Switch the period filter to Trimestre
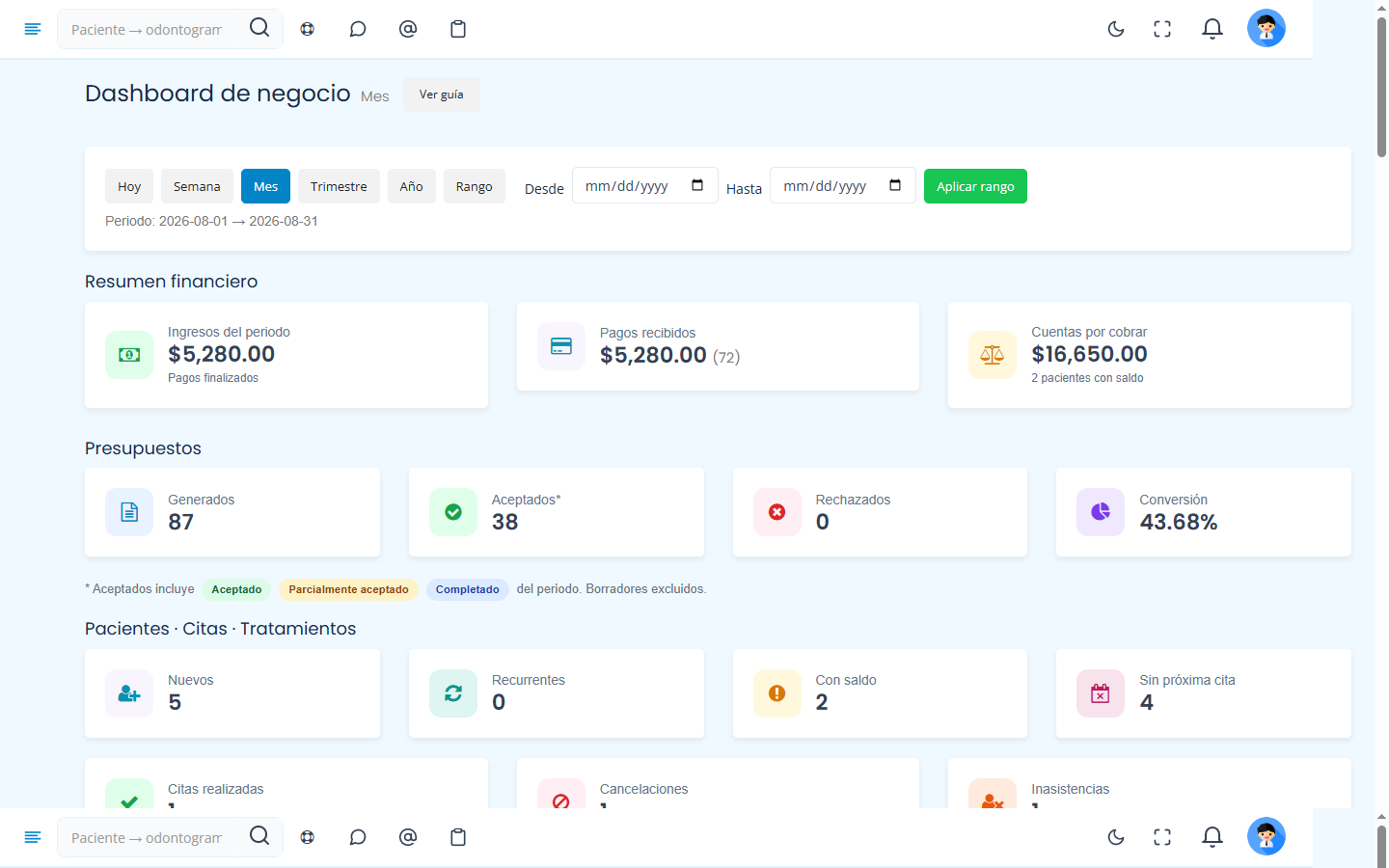The height and width of the screenshot is (868, 1389). 339,186
